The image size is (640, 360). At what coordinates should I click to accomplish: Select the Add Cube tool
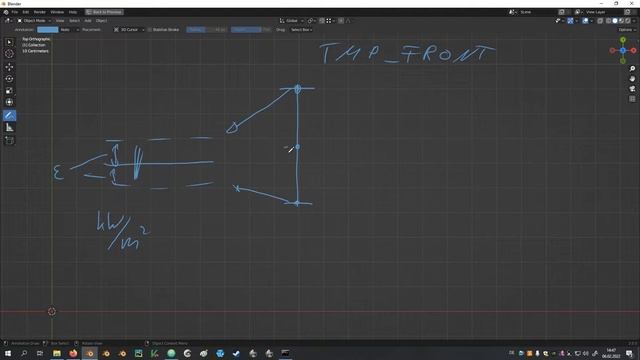(x=9, y=140)
